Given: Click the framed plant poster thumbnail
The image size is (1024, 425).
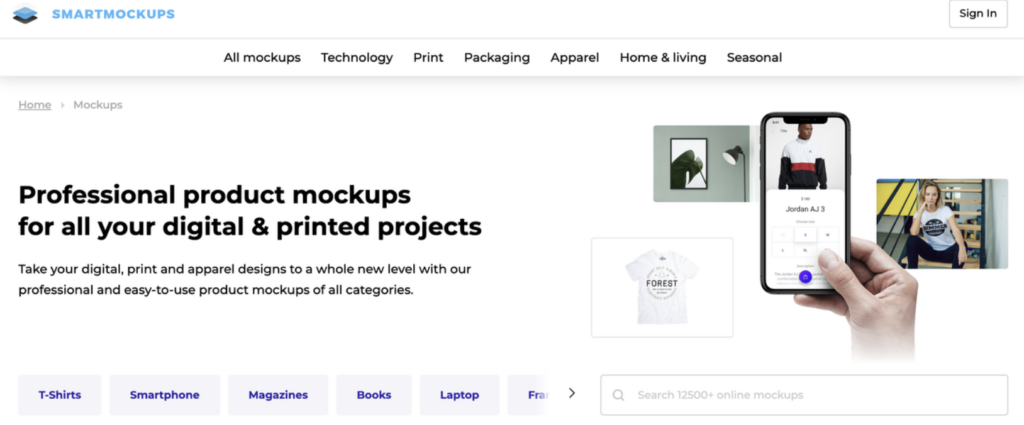Looking at the screenshot, I should coord(700,163).
